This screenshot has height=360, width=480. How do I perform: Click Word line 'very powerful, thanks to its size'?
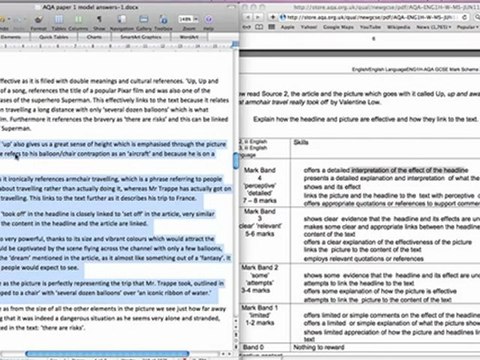coord(107,239)
